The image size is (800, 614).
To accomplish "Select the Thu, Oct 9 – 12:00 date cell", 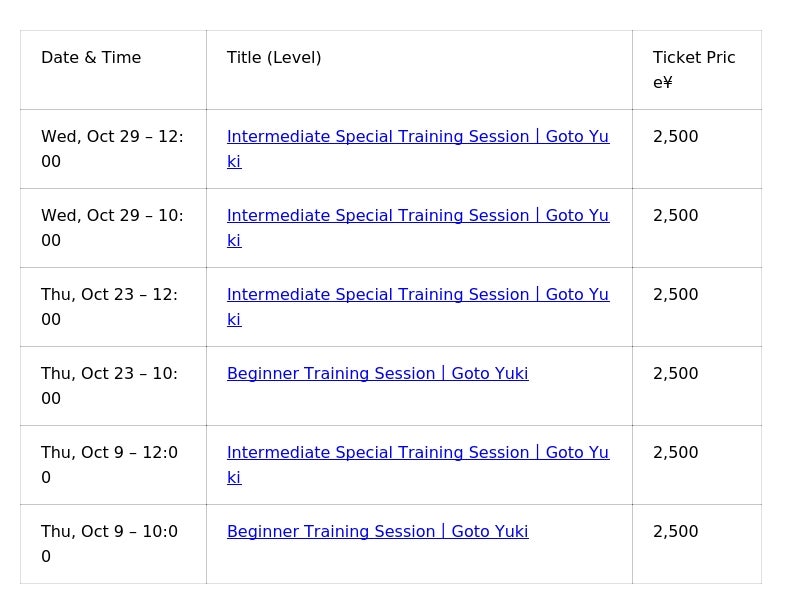I will pos(109,465).
